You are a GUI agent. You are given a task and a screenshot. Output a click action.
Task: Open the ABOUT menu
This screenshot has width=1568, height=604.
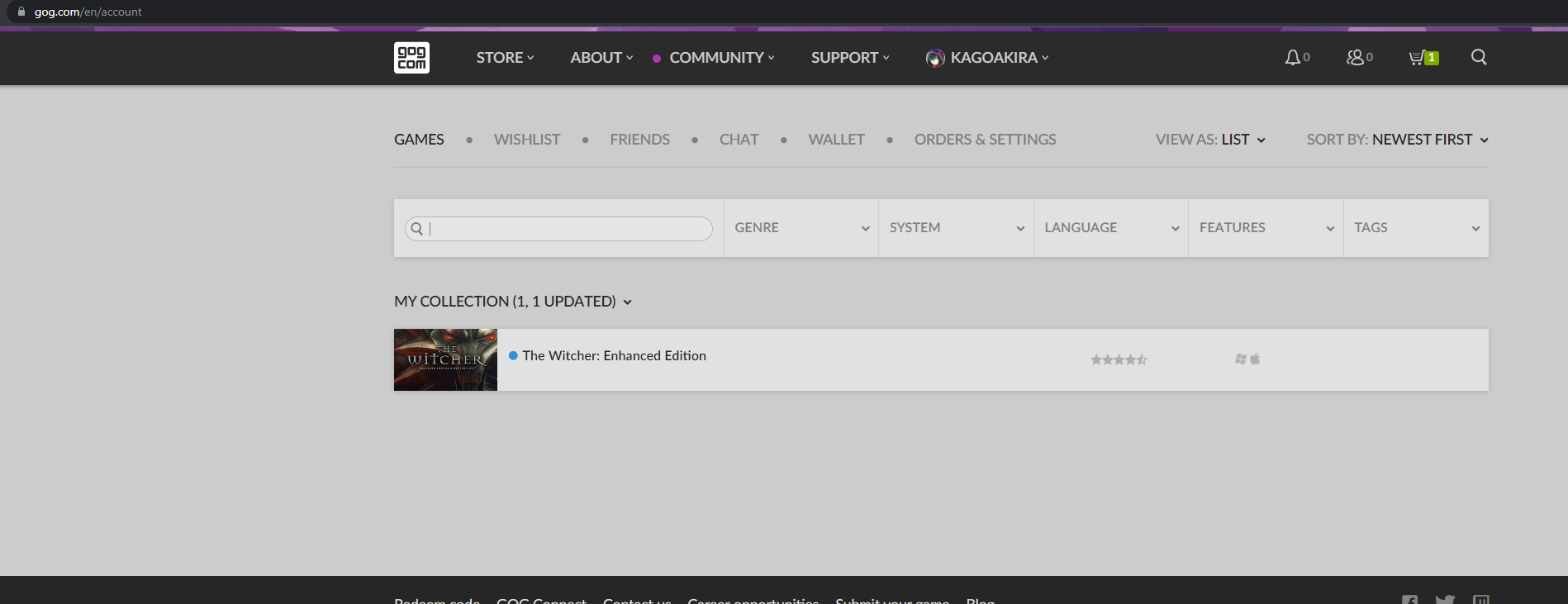601,57
